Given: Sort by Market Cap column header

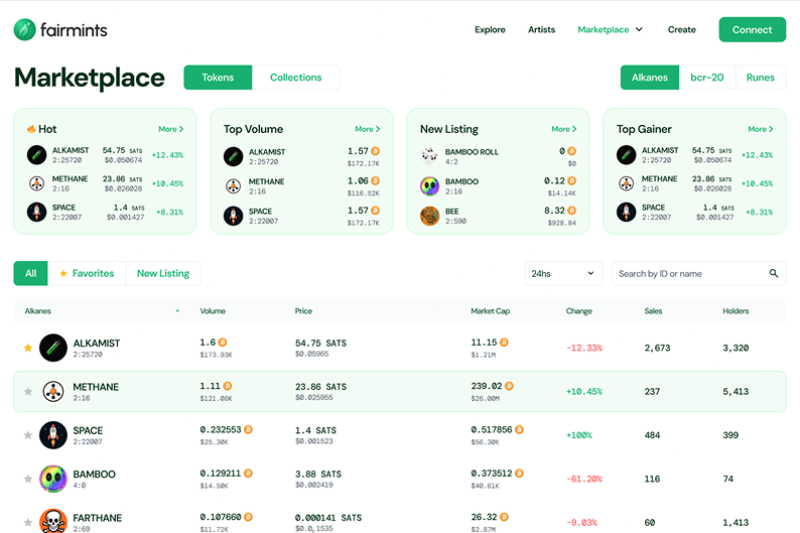Looking at the screenshot, I should (490, 311).
